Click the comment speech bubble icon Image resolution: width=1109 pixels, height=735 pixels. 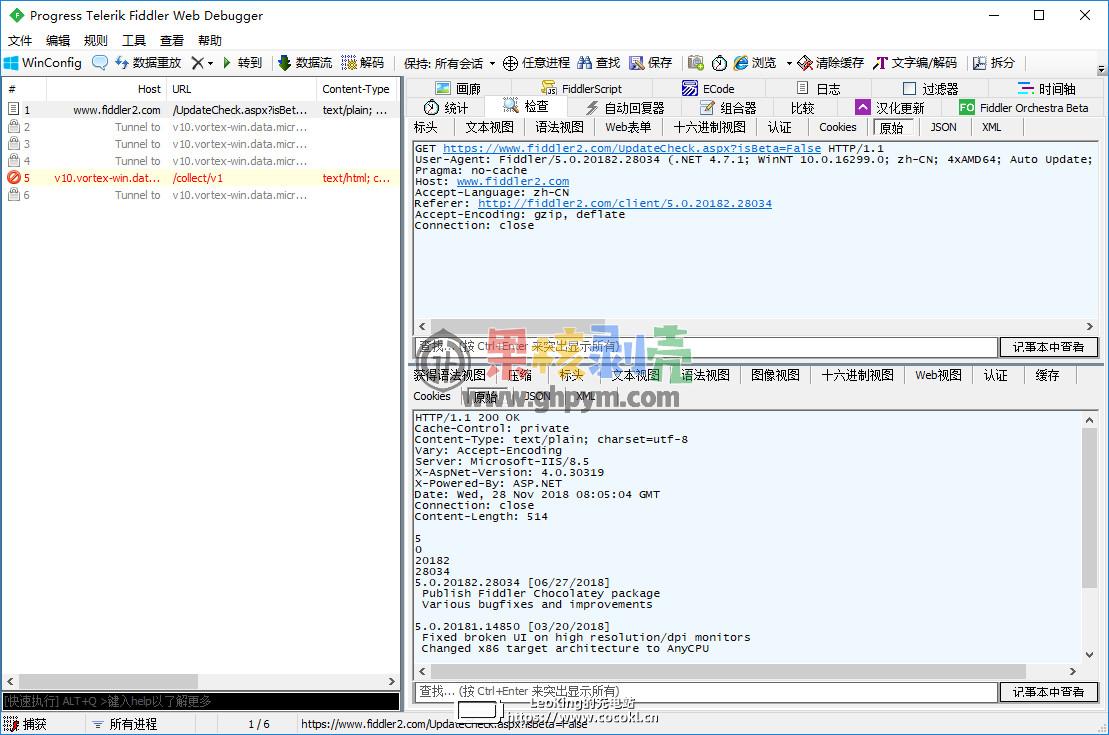point(100,63)
